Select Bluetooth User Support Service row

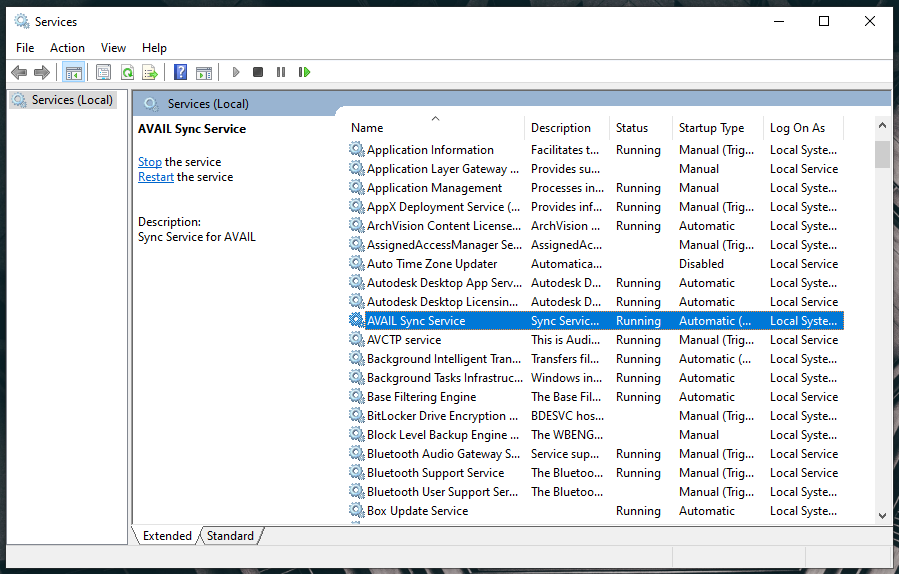(x=596, y=491)
